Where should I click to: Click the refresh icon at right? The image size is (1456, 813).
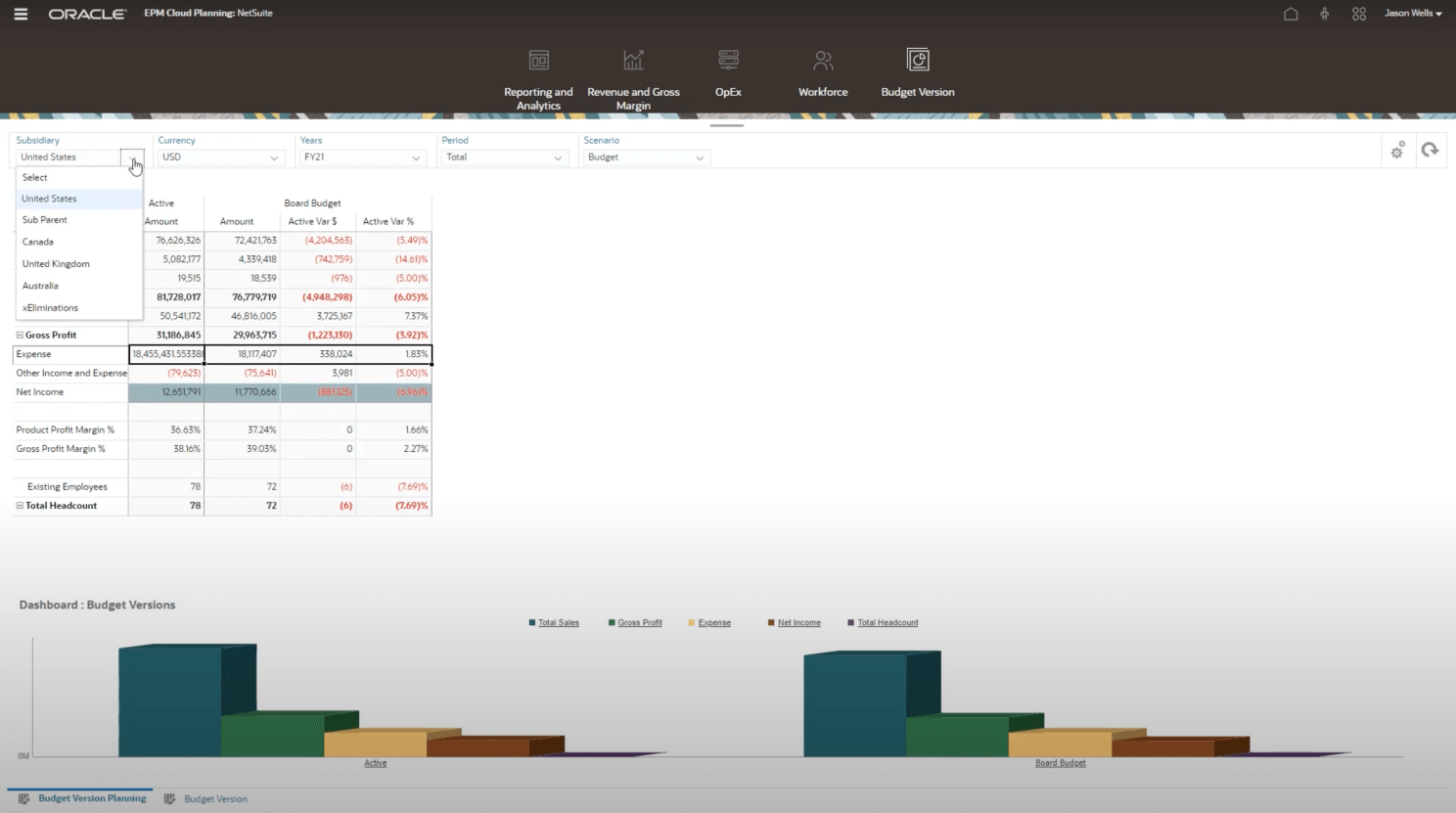[x=1430, y=150]
